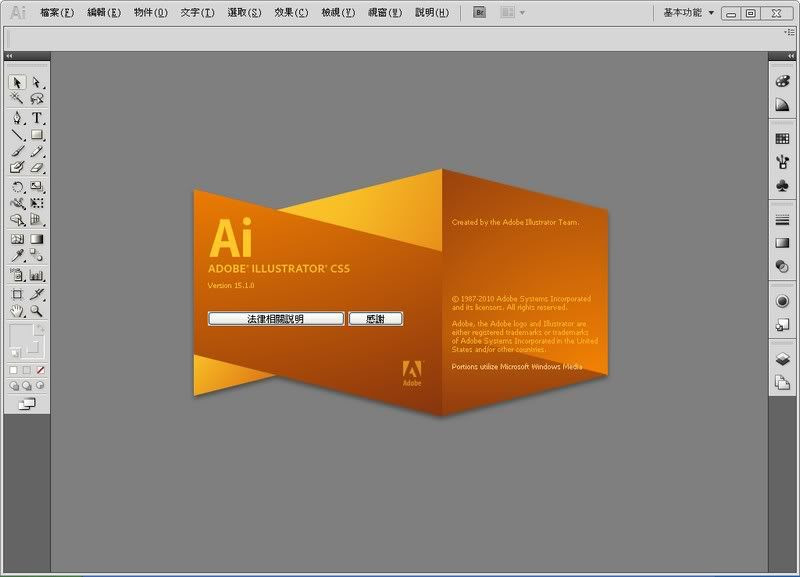Viewport: 800px width, 577px height.
Task: Apply the None (red slash) swatch
Action: [40, 370]
